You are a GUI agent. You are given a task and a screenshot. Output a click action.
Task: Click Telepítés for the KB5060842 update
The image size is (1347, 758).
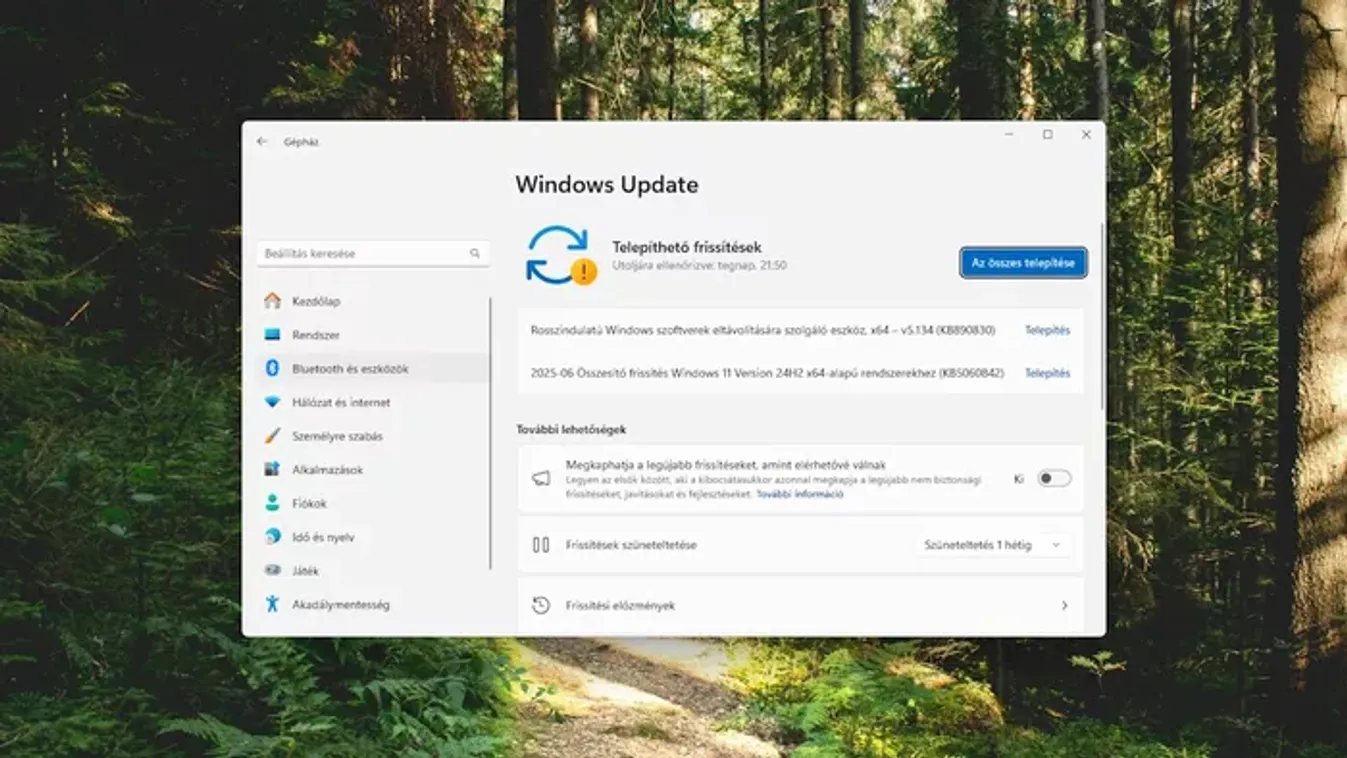pyautogui.click(x=1047, y=373)
